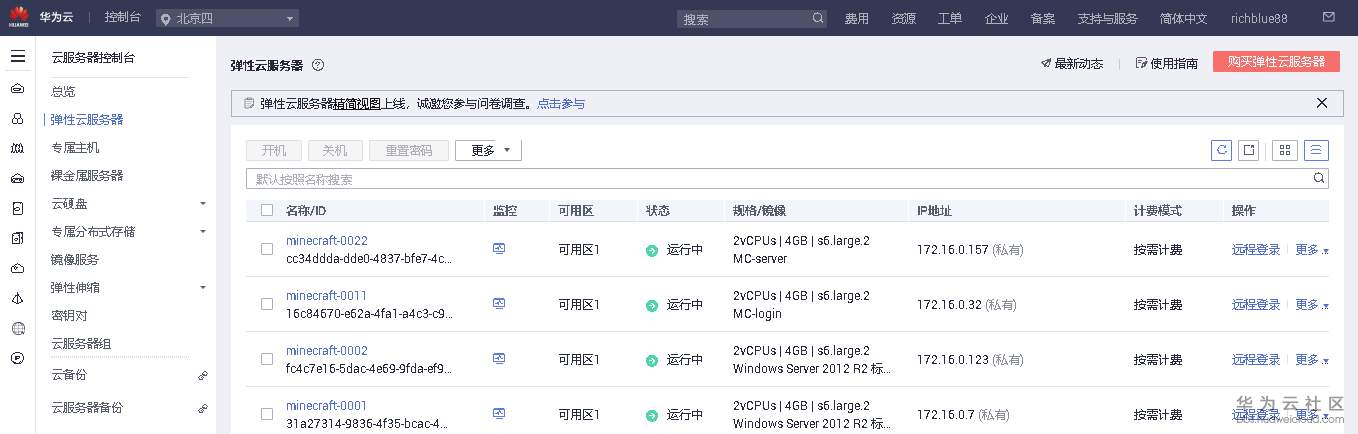Click the search magnifier in top bar
1358x434 pixels.
point(818,18)
